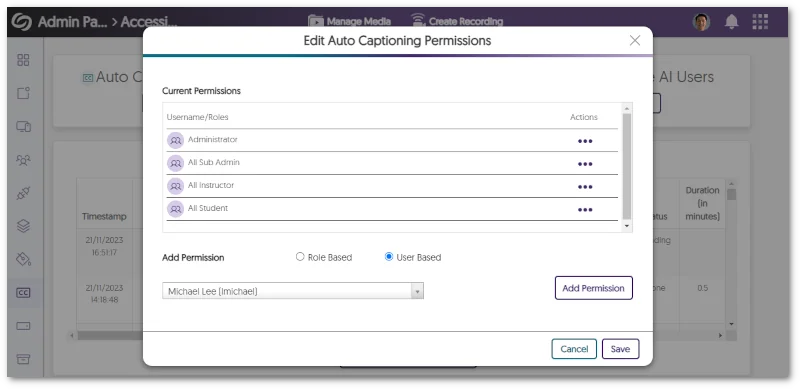Click the Administrator row text

pos(213,139)
